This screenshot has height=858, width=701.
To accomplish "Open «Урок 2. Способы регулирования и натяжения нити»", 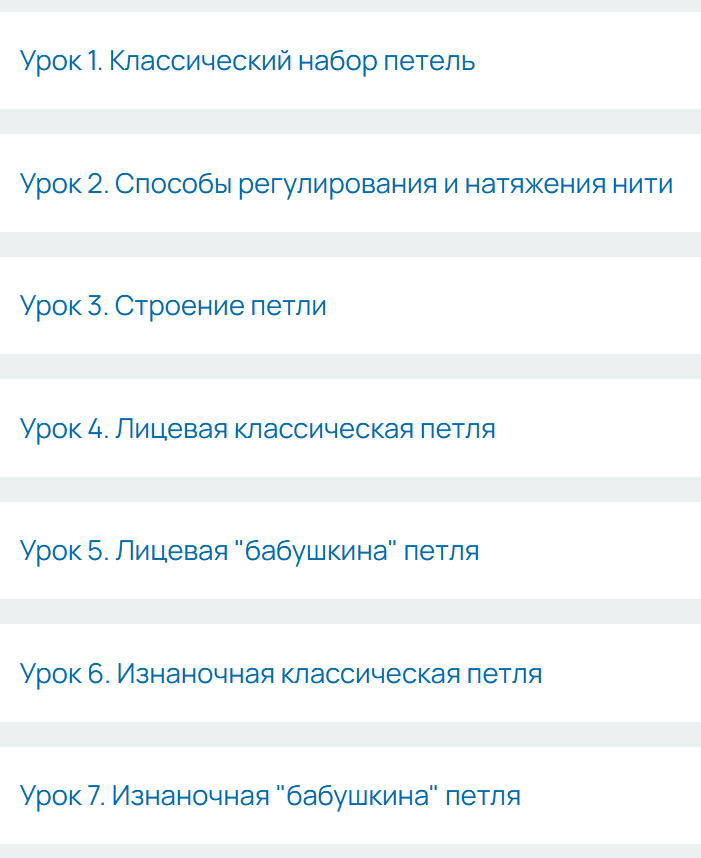I will point(346,184).
